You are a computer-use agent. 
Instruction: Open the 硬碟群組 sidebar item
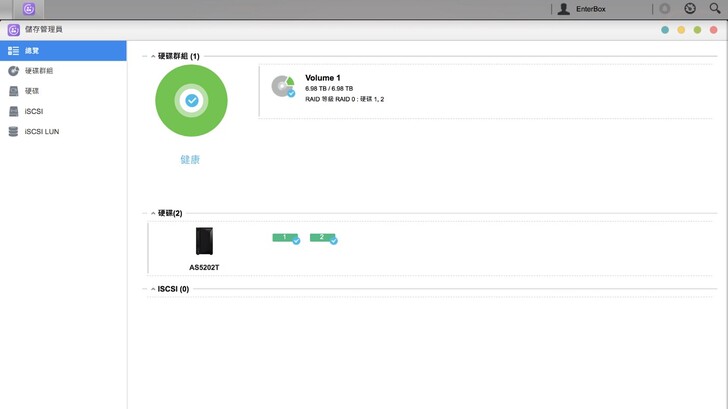63,71
